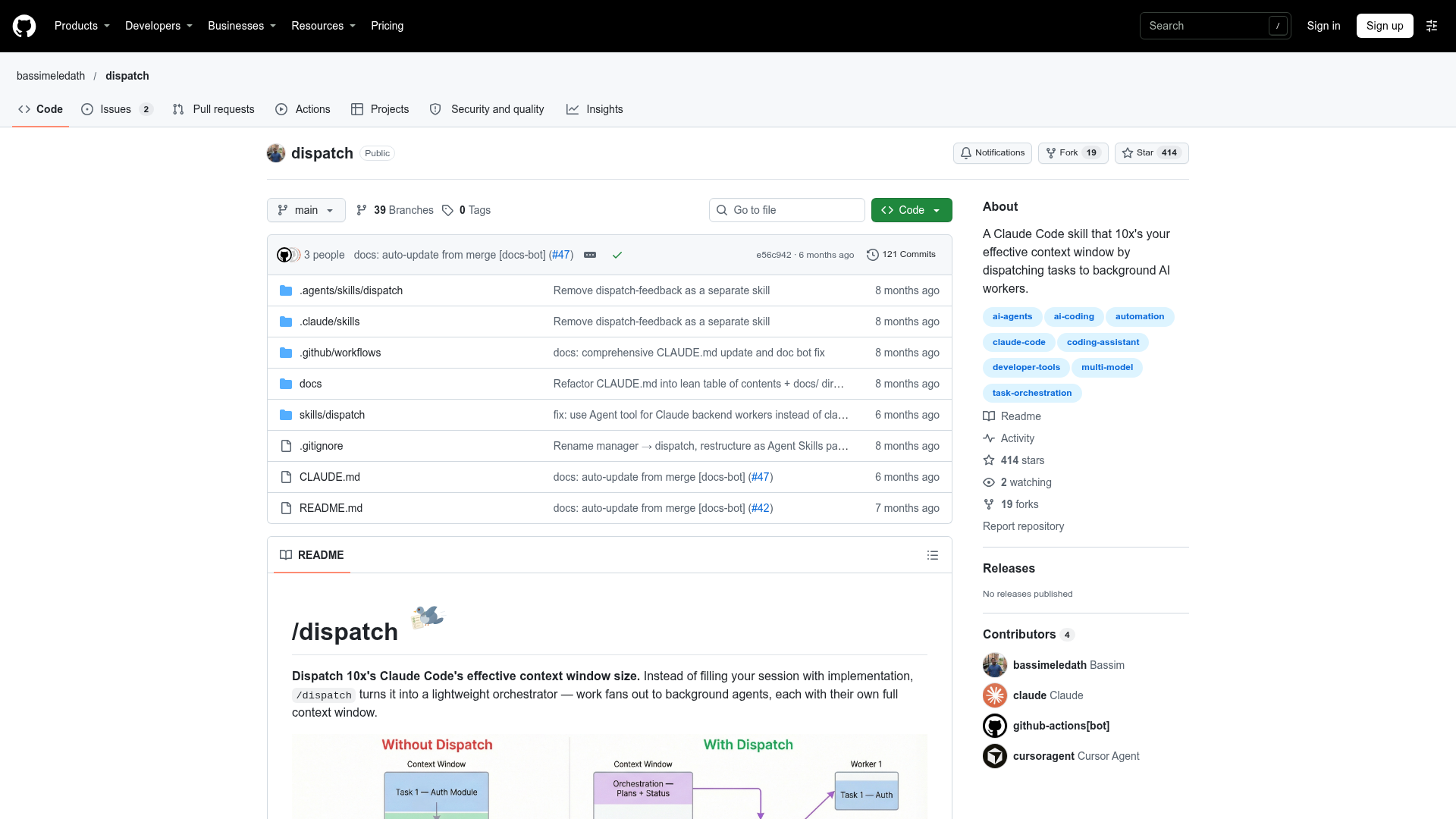Expand the Resources menu
The height and width of the screenshot is (819, 1456).
tap(323, 26)
